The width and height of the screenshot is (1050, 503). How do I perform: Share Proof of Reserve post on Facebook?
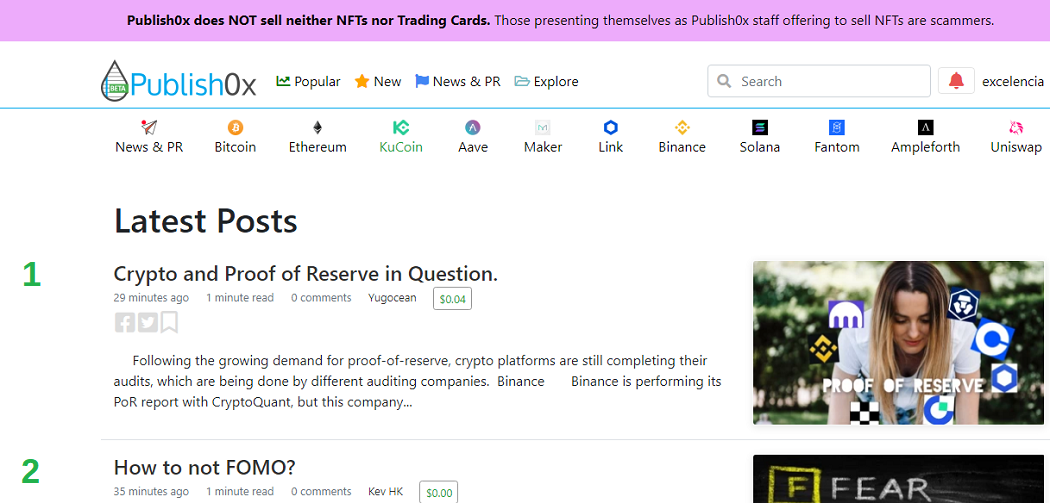coord(125,322)
